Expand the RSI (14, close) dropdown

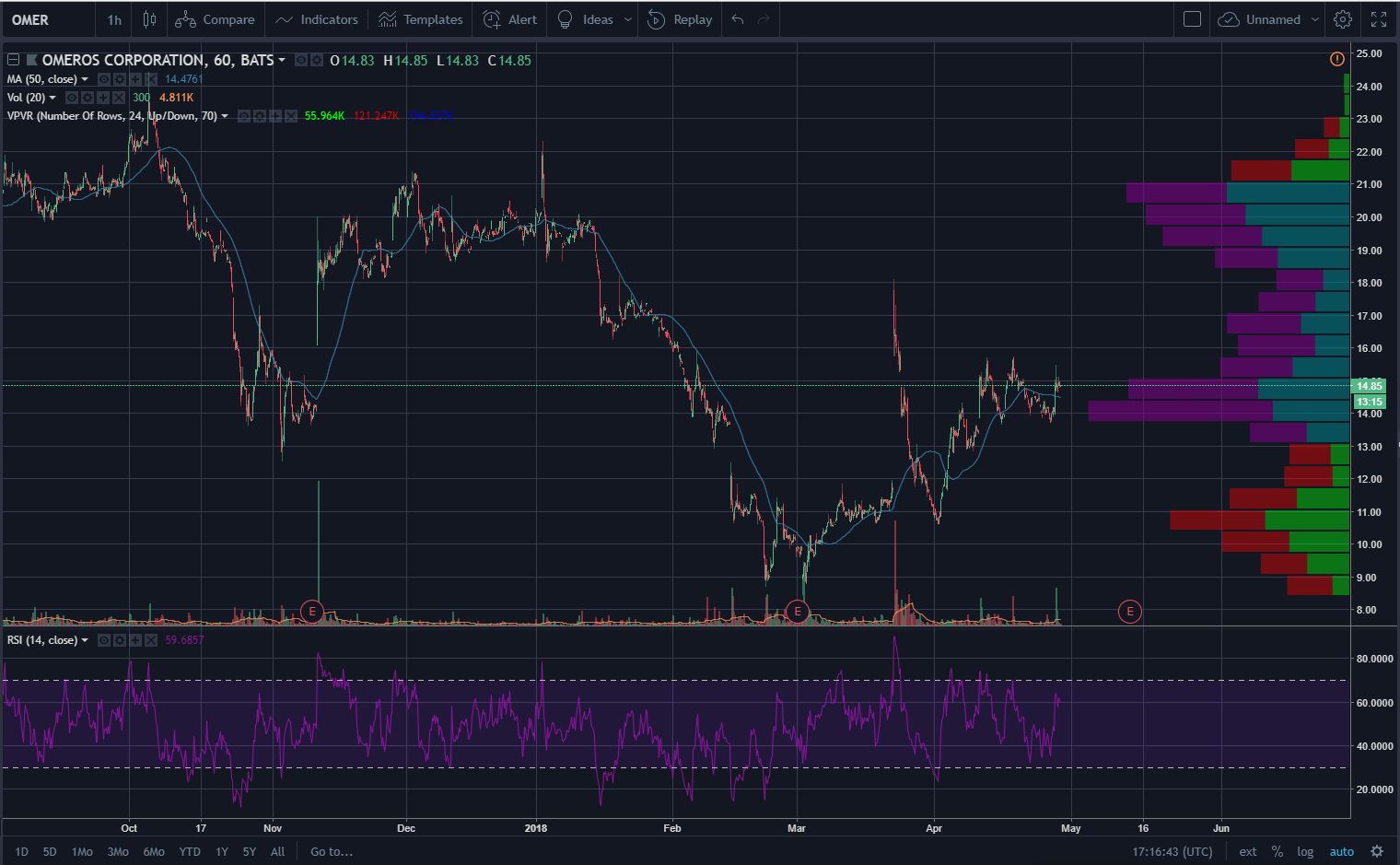pos(85,640)
